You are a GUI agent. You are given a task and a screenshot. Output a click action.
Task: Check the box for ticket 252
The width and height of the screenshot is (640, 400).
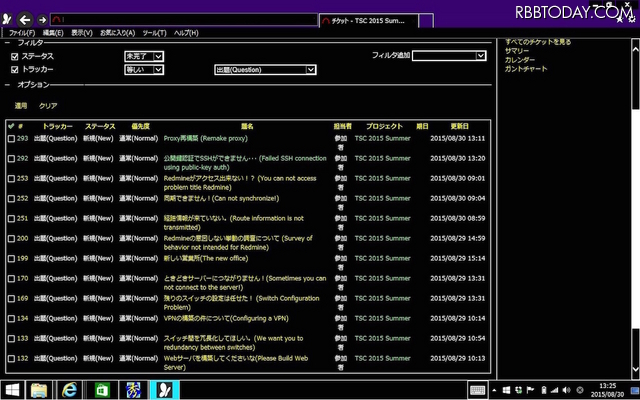pos(11,199)
